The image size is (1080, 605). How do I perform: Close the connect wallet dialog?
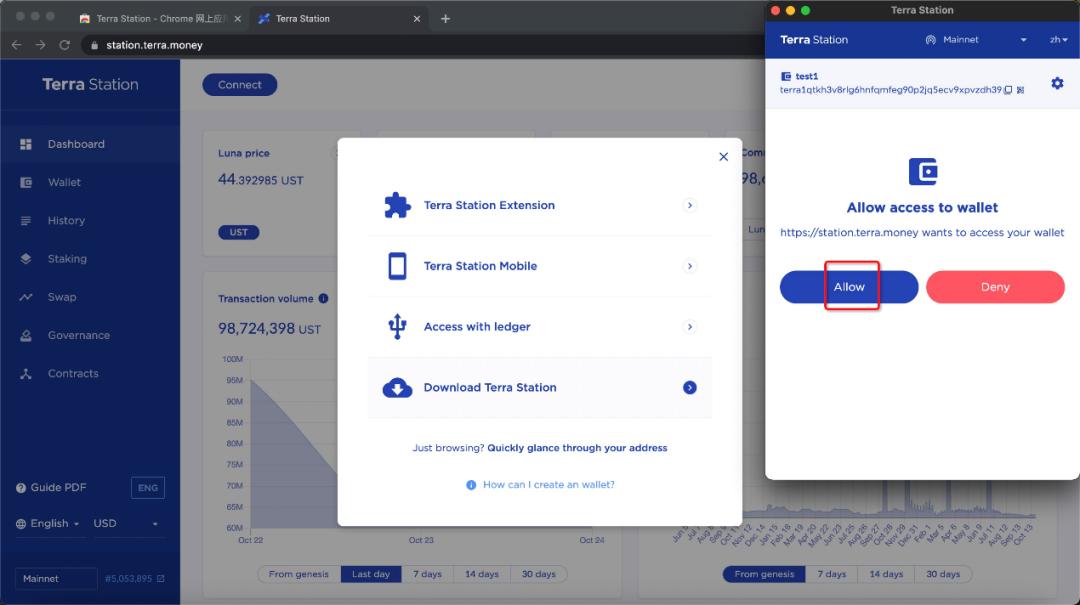(x=723, y=157)
